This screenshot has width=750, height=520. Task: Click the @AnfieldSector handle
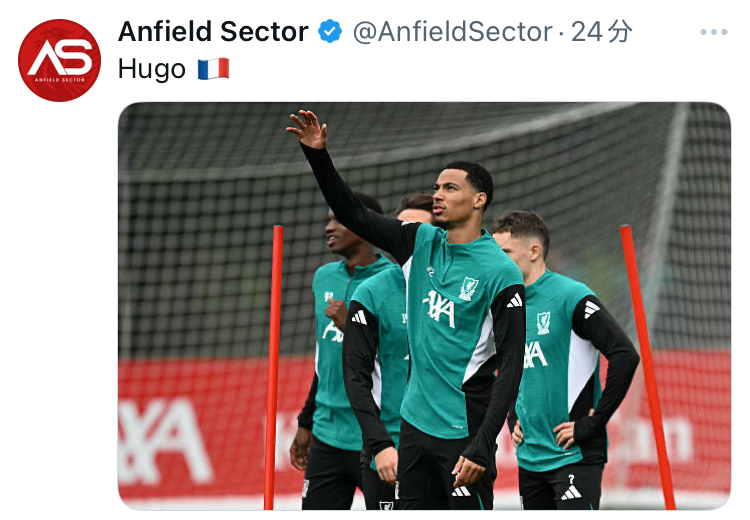(453, 32)
